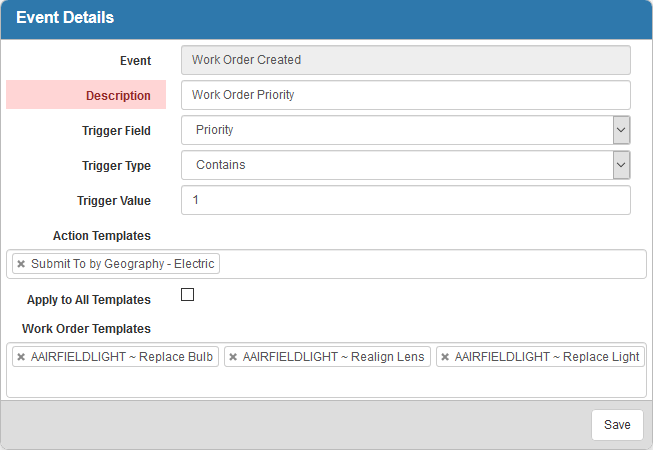The image size is (653, 450).
Task: Focus the Description text field
Action: click(x=406, y=95)
